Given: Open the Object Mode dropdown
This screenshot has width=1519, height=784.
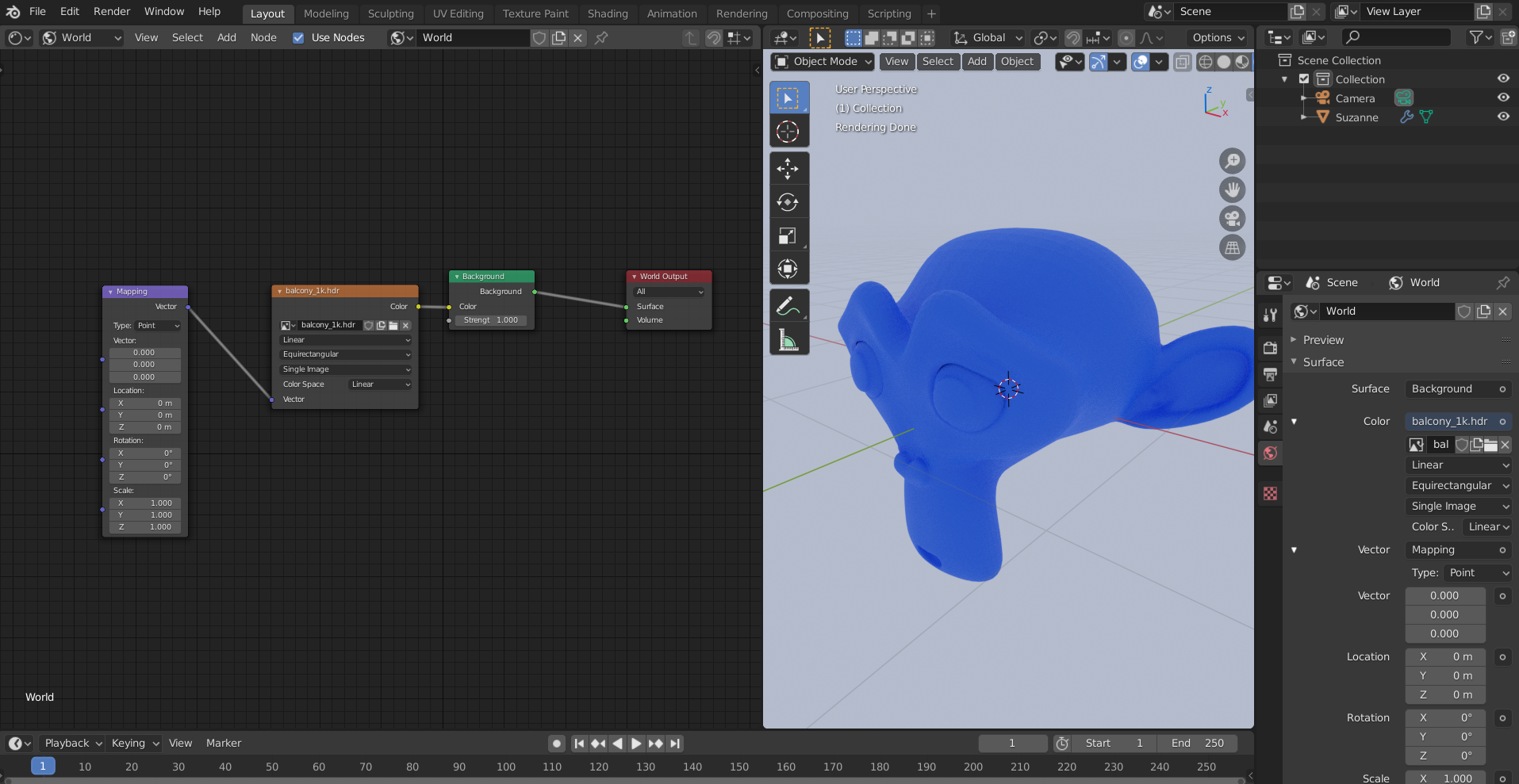Looking at the screenshot, I should pyautogui.click(x=823, y=62).
